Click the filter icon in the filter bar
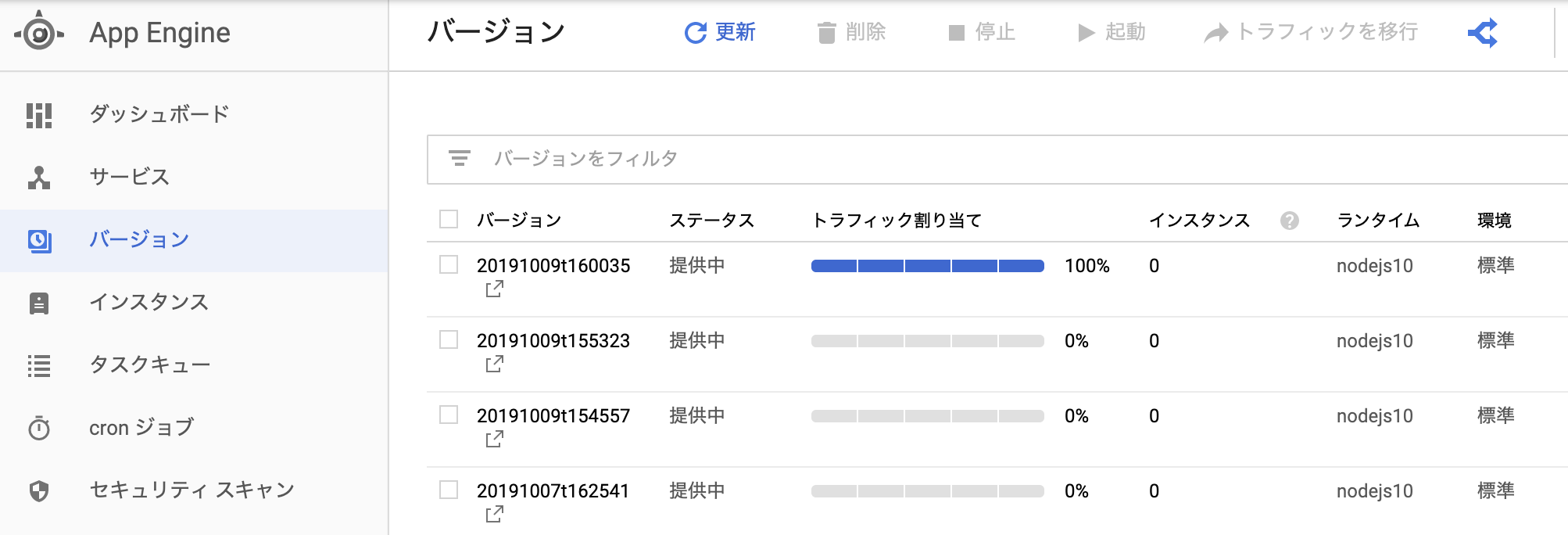 coord(460,159)
